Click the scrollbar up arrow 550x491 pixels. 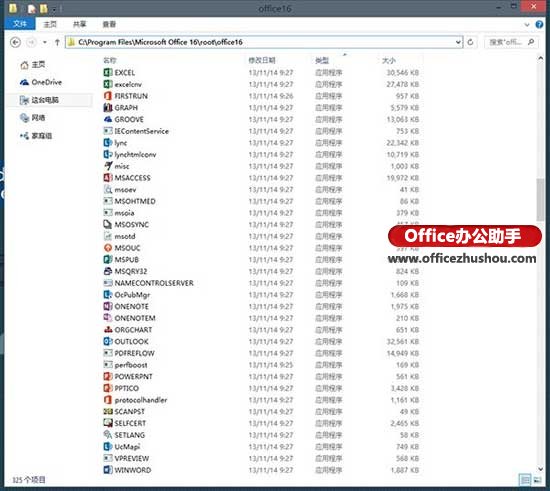(x=540, y=59)
